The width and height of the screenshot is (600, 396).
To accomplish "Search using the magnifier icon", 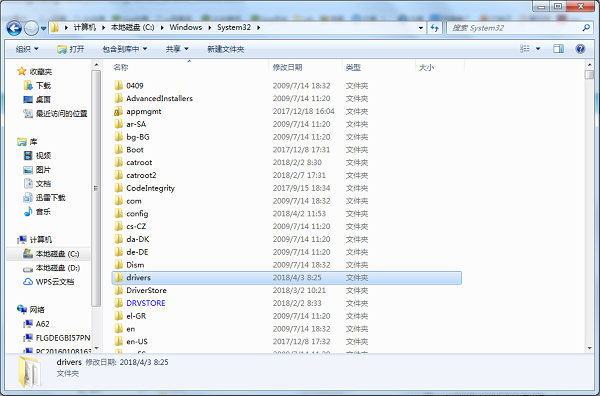I will [x=586, y=28].
